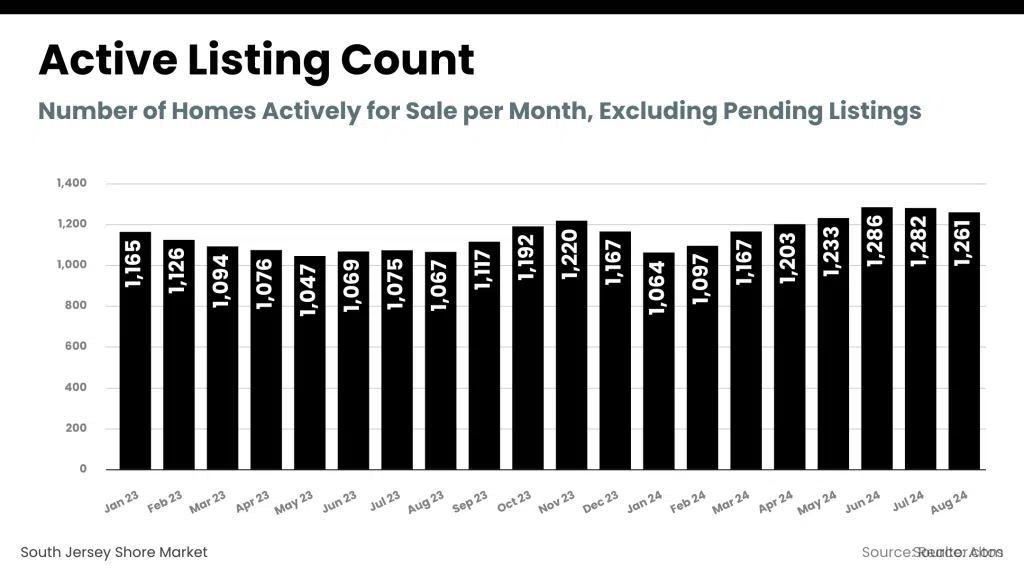Click the 0 y-axis label
This screenshot has height=576, width=1024.
click(x=83, y=469)
